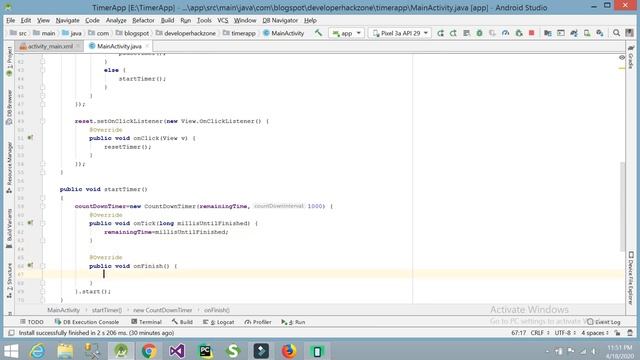
Task: Click the Profile app gauge icon
Action: (x=505, y=33)
